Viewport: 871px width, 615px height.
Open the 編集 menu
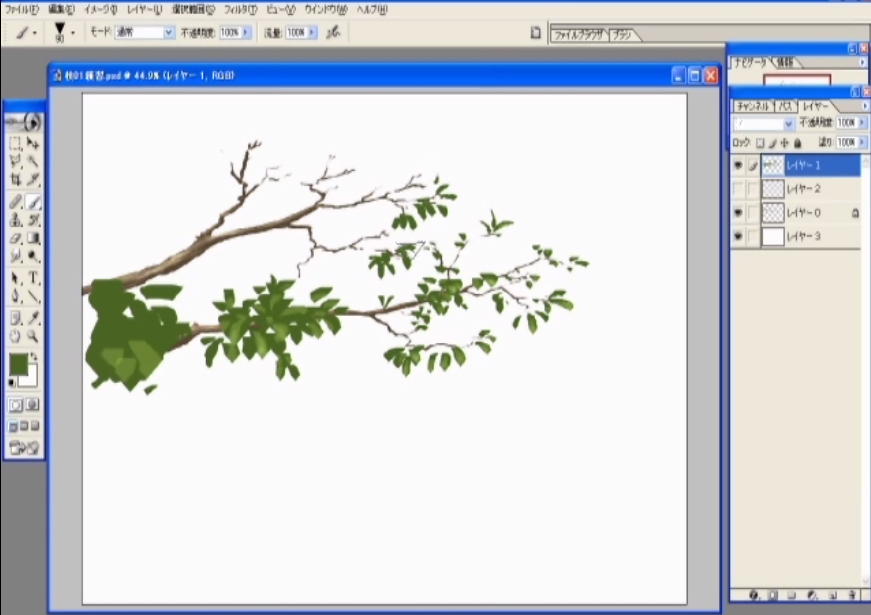point(61,9)
